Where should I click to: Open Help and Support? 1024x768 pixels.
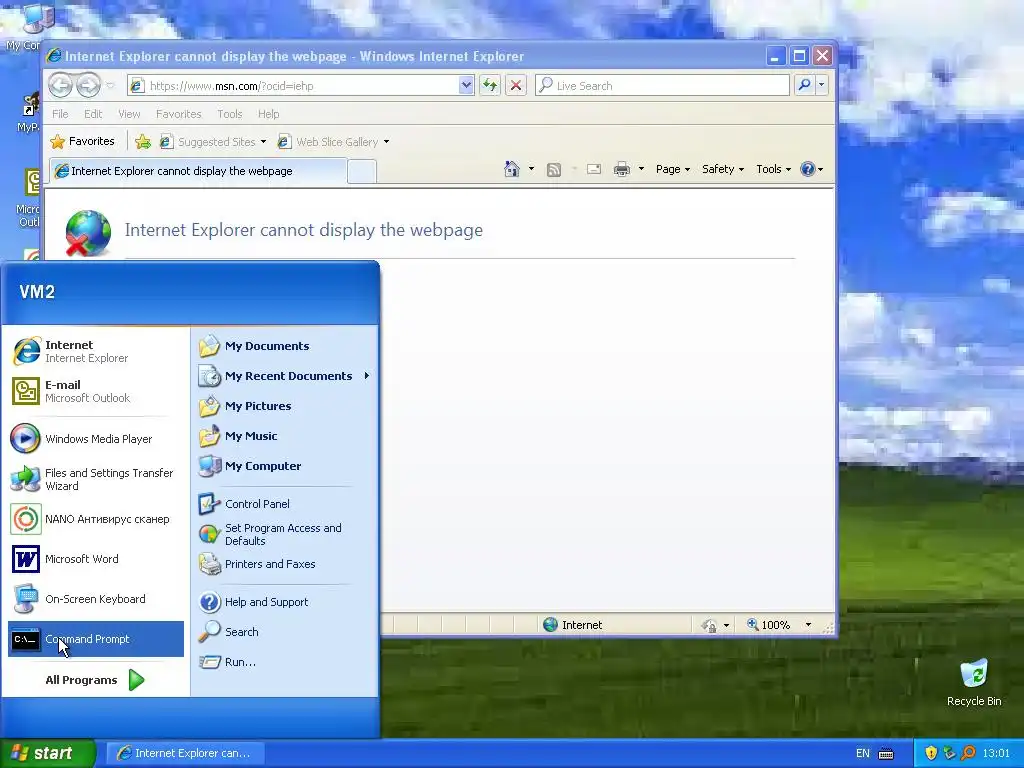[285, 602]
